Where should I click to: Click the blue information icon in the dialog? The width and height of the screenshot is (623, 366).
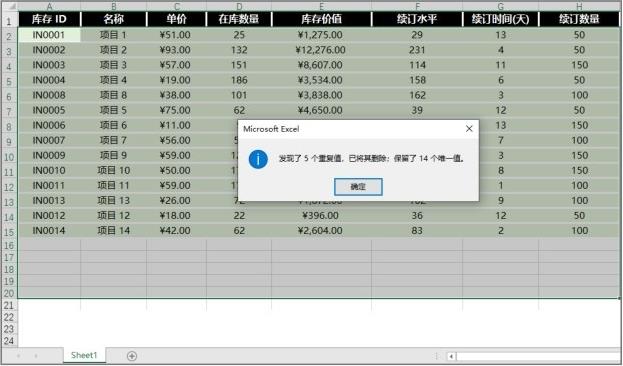(x=258, y=159)
